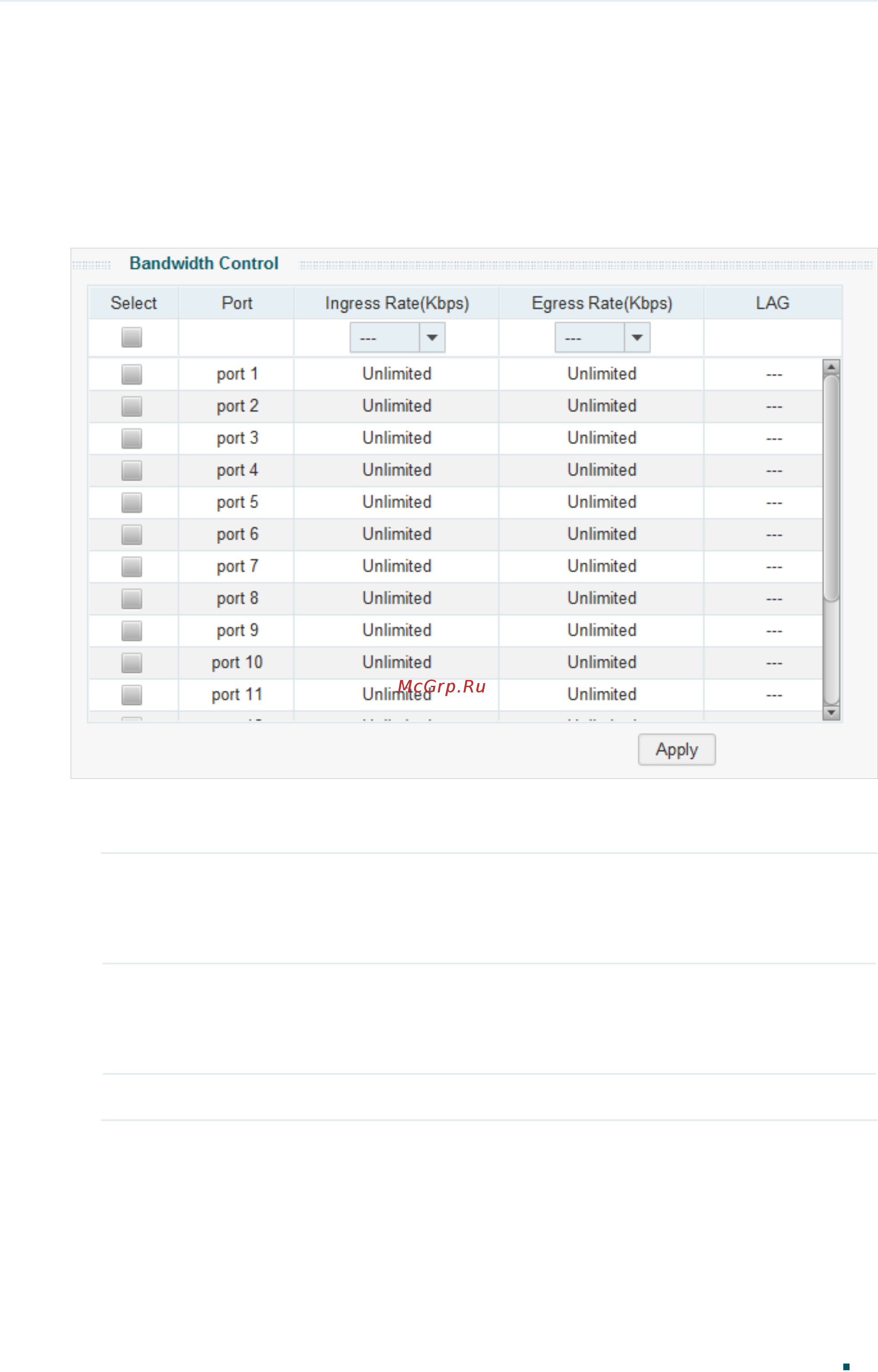Click the 'port 9' cell

(237, 631)
